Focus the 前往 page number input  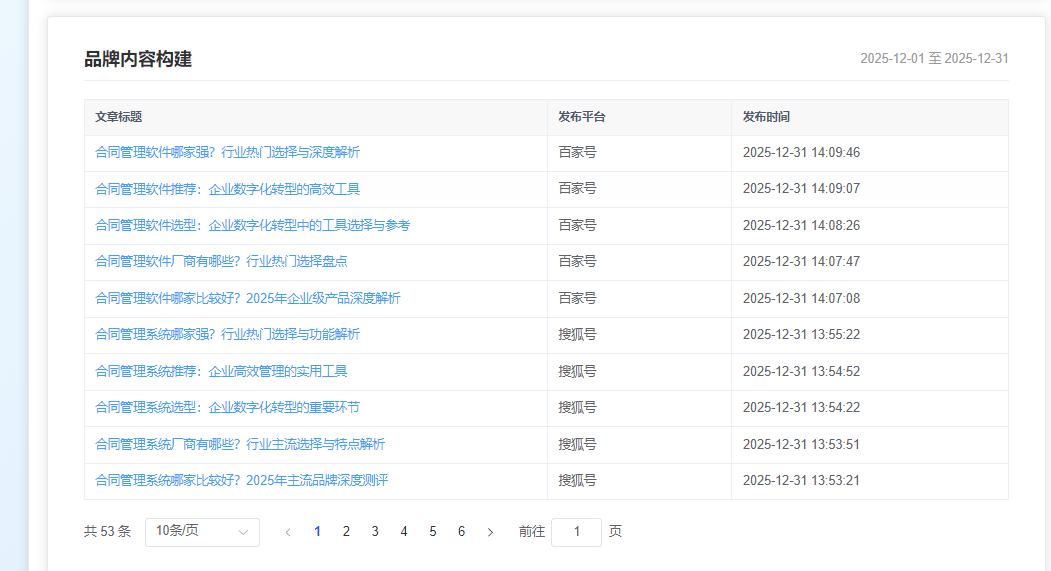point(576,532)
